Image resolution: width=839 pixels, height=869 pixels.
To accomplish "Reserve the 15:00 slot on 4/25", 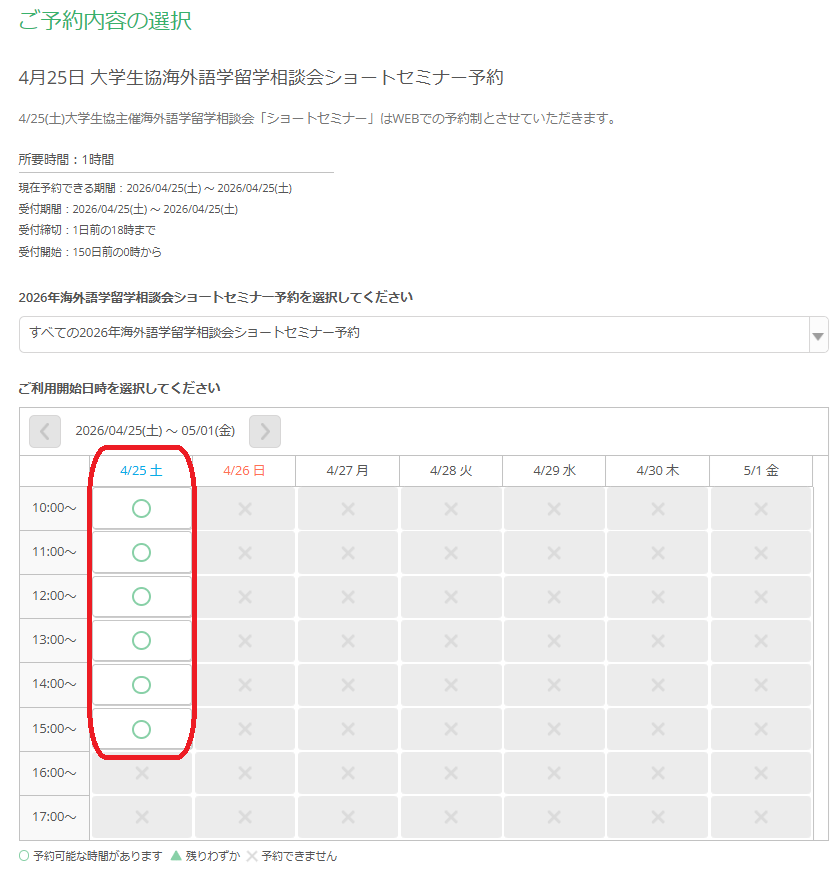I will click(141, 729).
